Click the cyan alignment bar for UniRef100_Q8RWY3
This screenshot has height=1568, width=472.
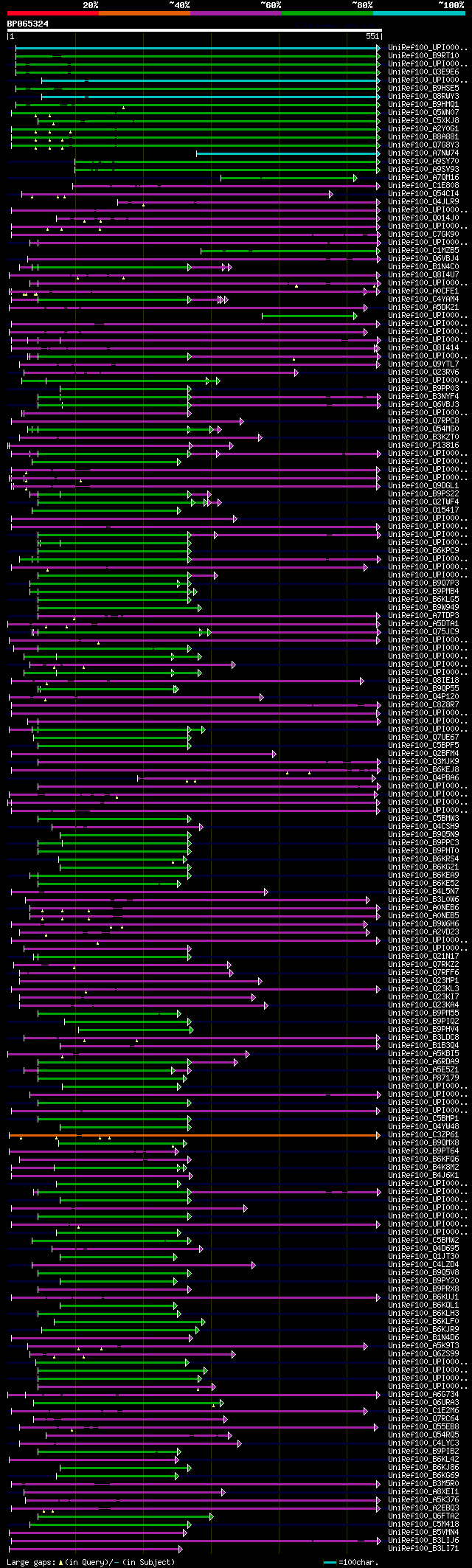(211, 96)
